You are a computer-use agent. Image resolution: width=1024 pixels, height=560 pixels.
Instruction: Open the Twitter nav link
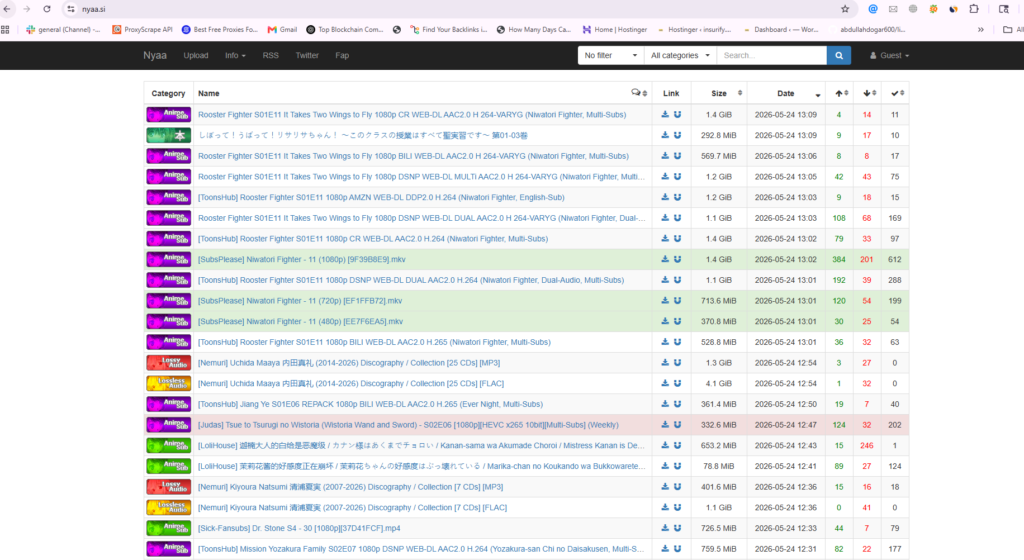[x=307, y=55]
